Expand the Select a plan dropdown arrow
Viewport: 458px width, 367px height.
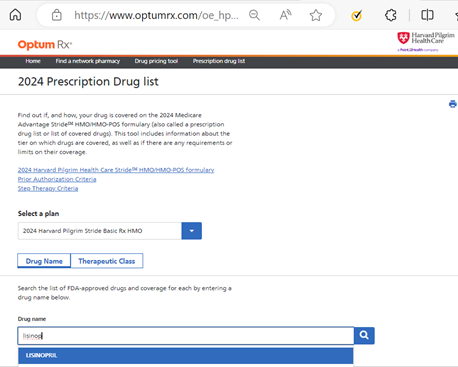(192, 231)
